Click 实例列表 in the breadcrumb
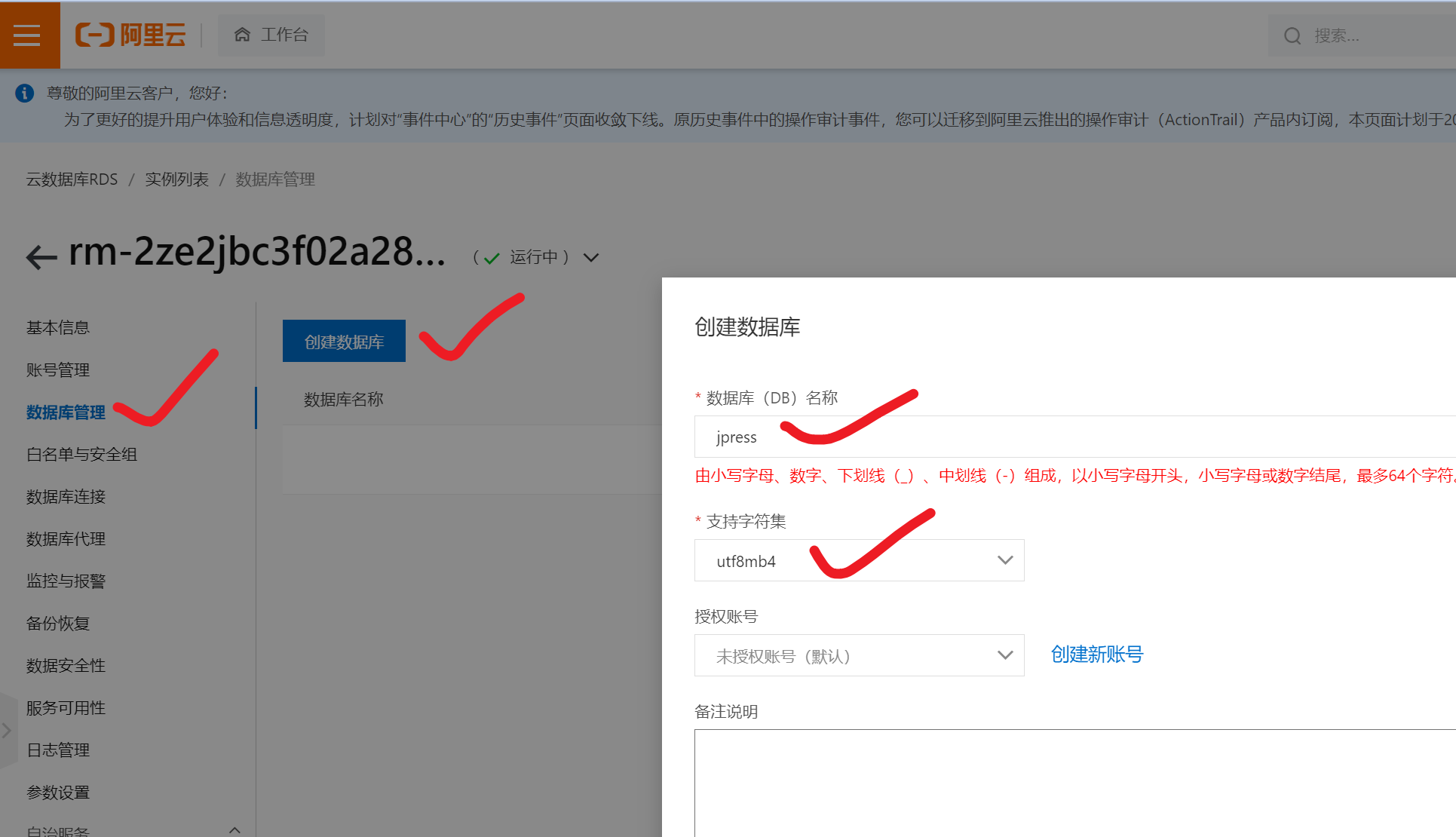Viewport: 1456px width, 837px height. (176, 179)
